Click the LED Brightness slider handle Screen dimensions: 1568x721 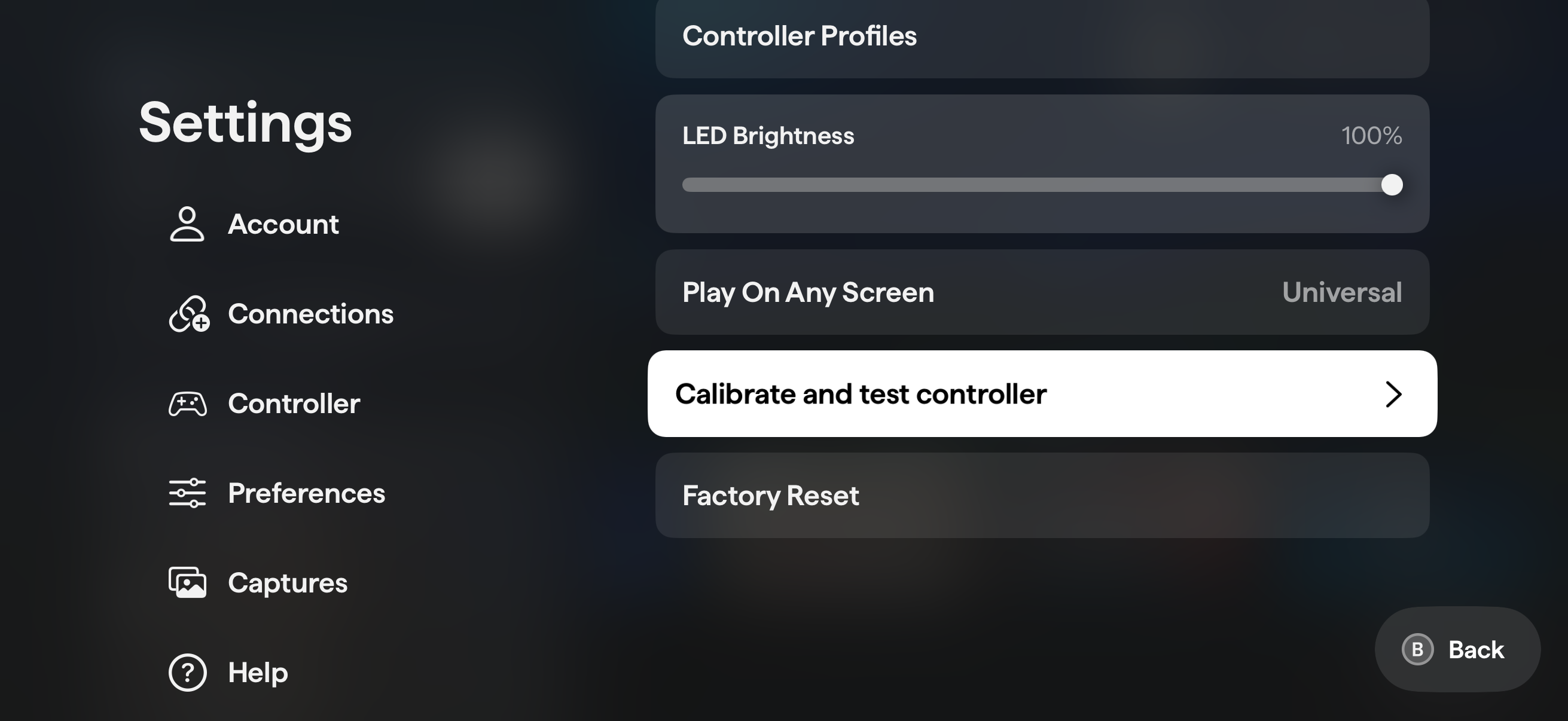click(x=1392, y=184)
